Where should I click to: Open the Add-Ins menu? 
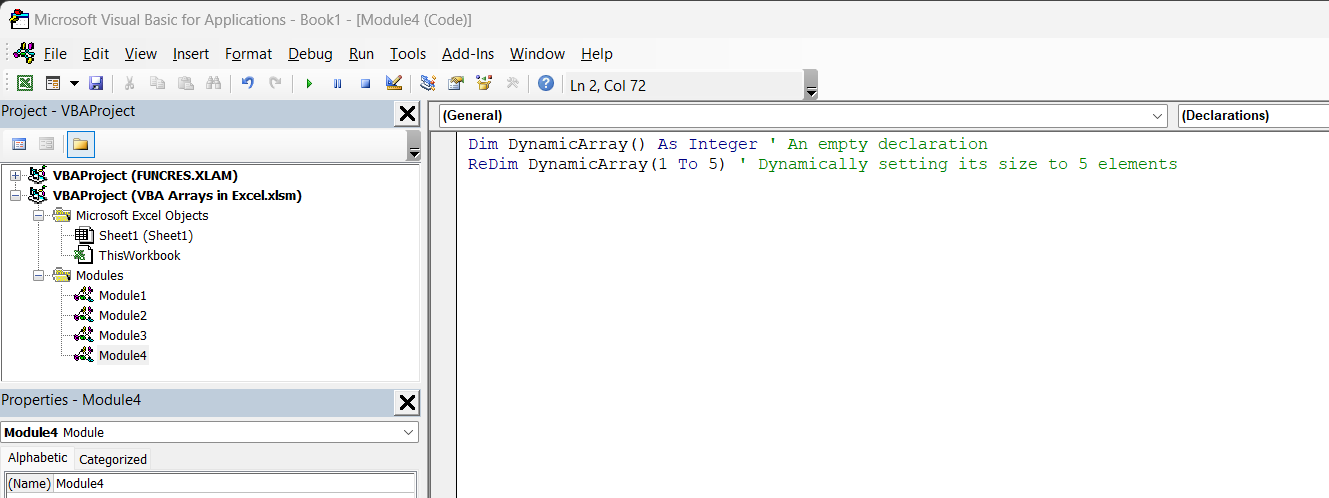click(468, 54)
